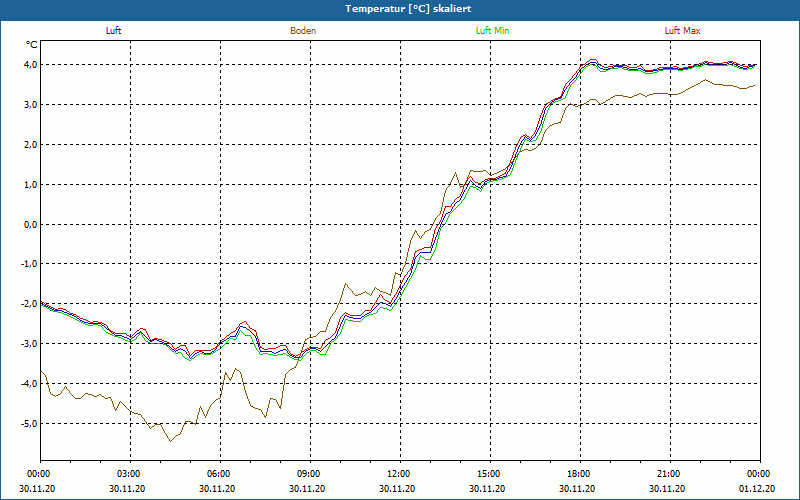Click the -1,0 y-axis value
This screenshot has height=500, width=800.
29,264
